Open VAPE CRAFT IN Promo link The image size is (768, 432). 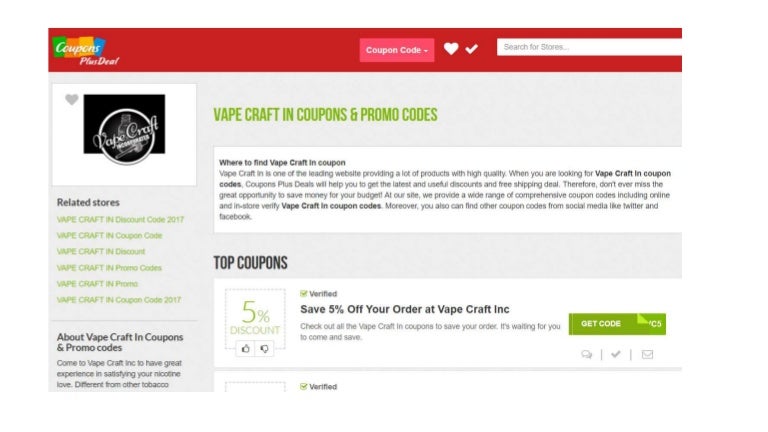pyautogui.click(x=97, y=284)
